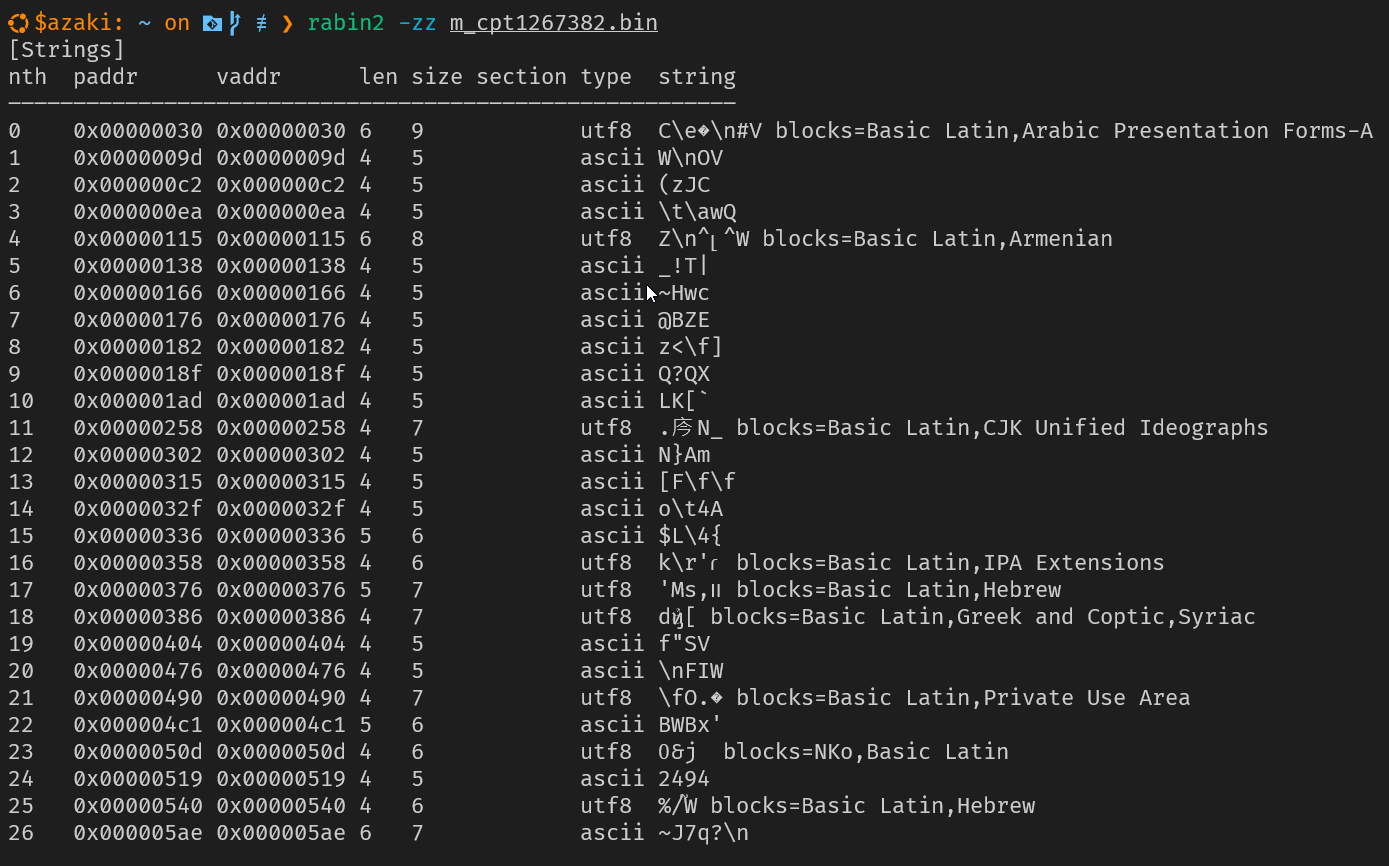Select the string z<\f]

[691, 347]
